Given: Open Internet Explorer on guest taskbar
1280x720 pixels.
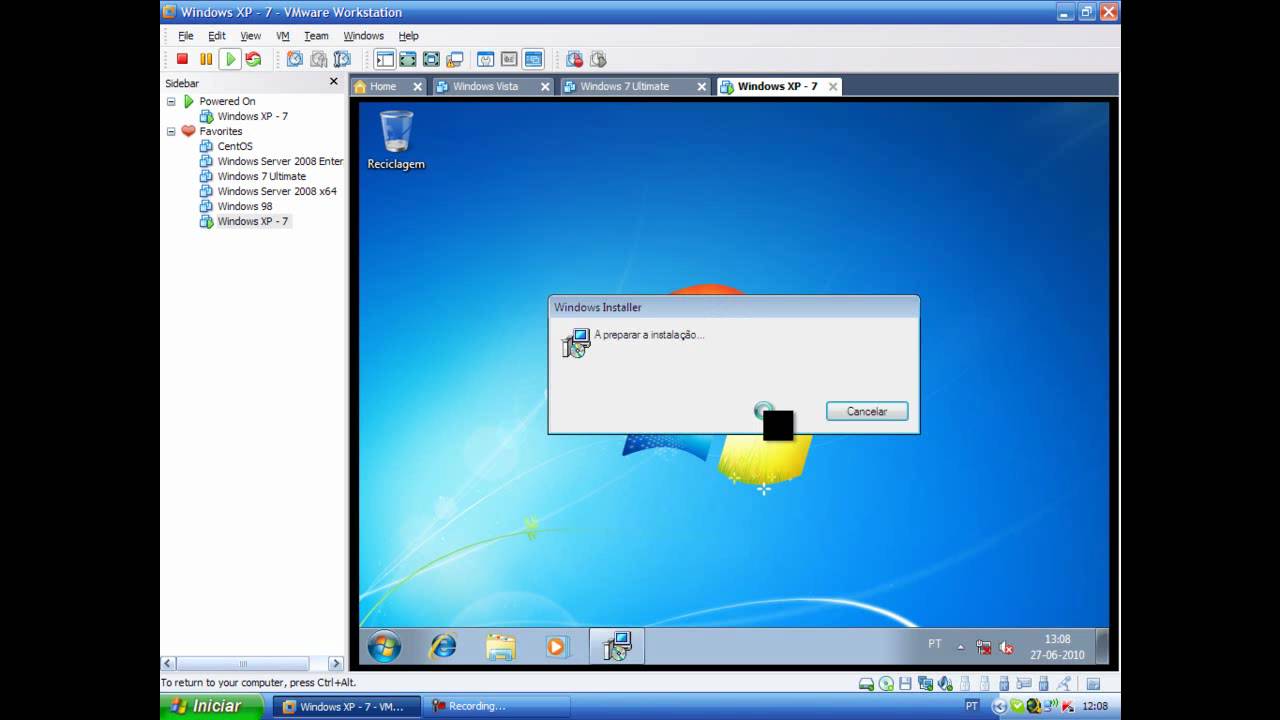Looking at the screenshot, I should pyautogui.click(x=442, y=646).
